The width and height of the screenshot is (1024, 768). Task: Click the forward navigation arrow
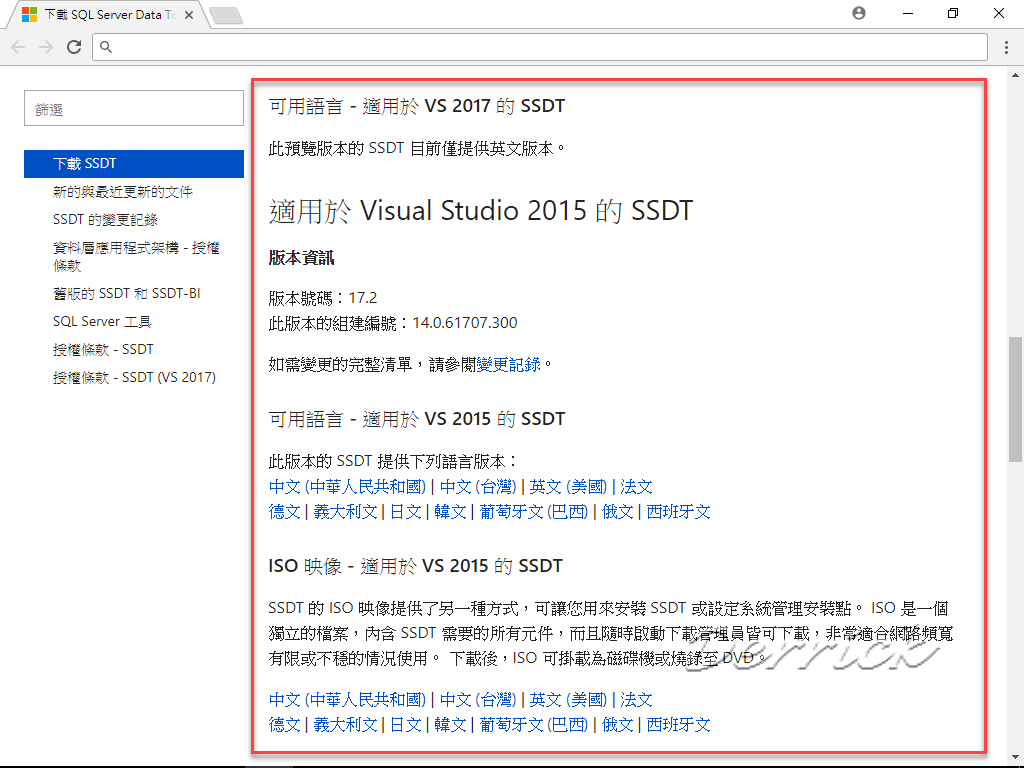click(46, 46)
